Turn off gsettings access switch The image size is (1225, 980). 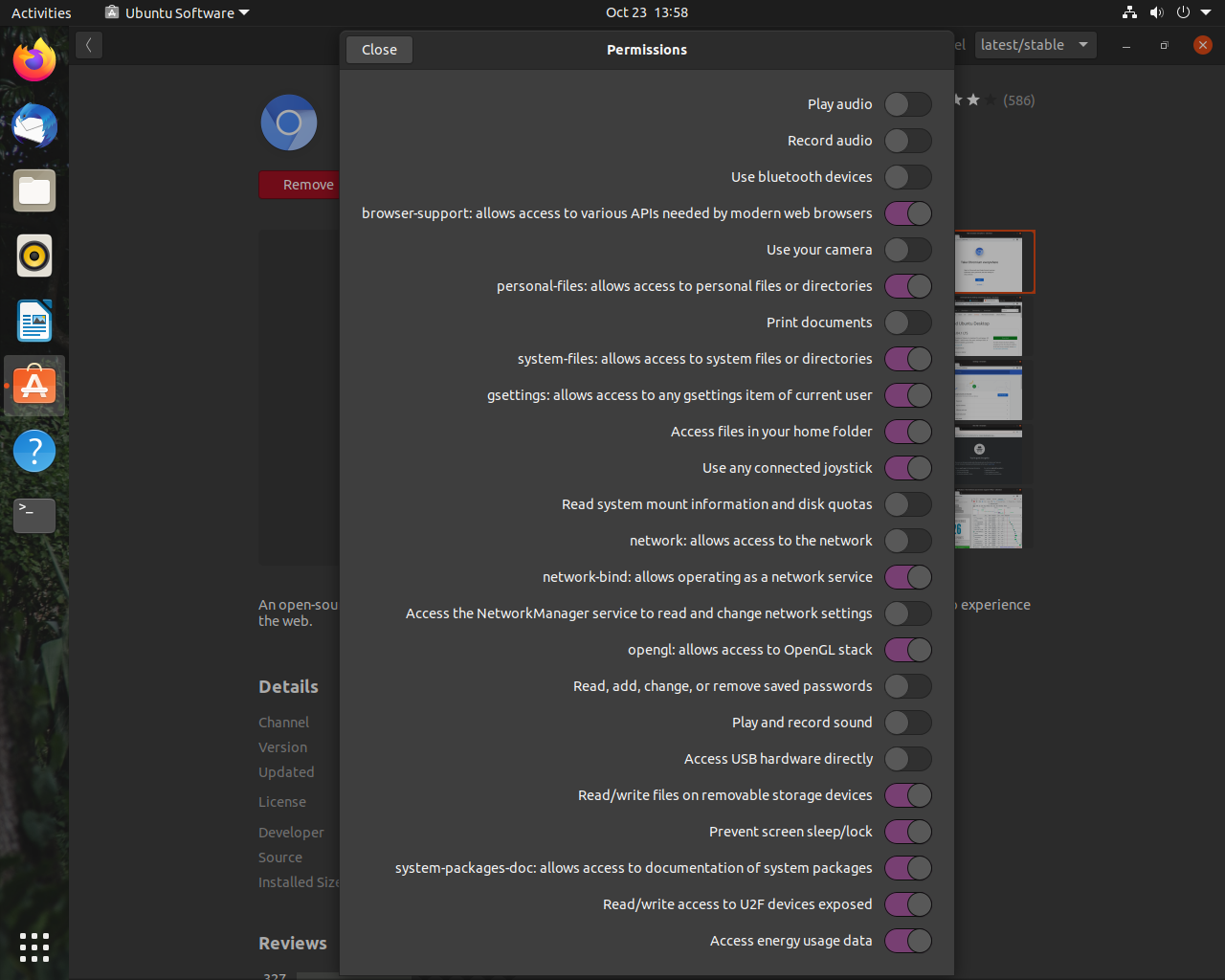click(908, 395)
